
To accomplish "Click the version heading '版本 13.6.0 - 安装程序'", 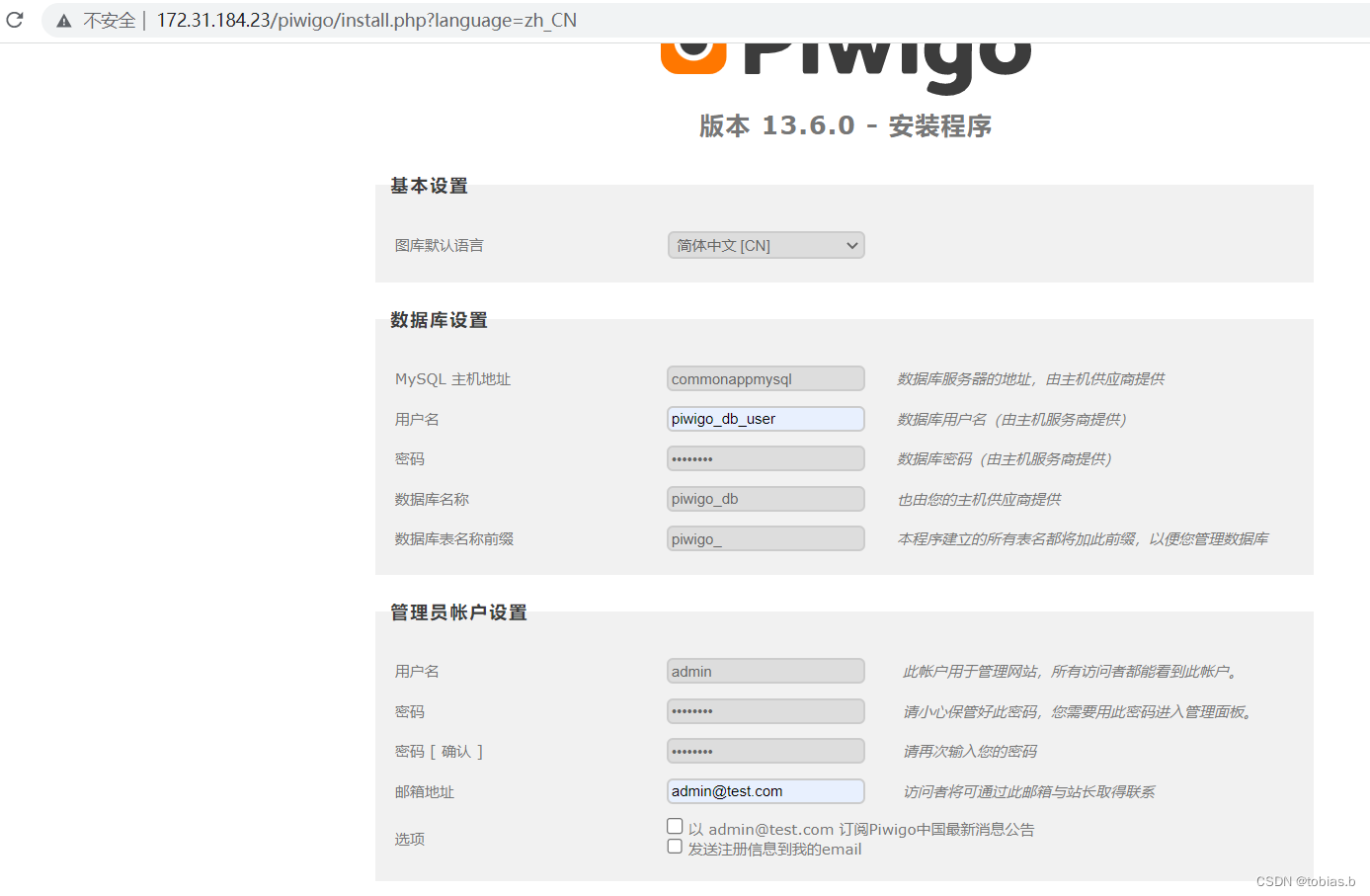I will (x=846, y=126).
